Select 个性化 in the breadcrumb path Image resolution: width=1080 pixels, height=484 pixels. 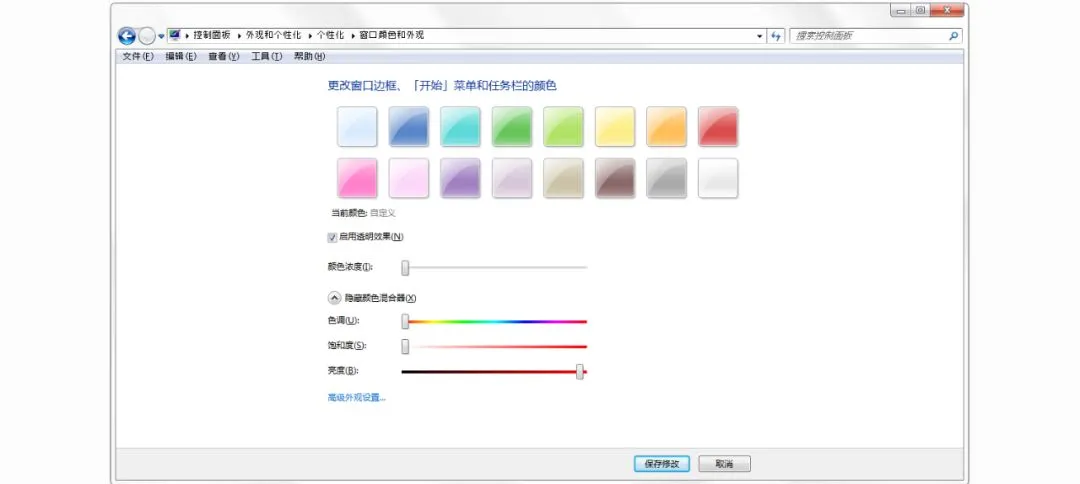331,35
